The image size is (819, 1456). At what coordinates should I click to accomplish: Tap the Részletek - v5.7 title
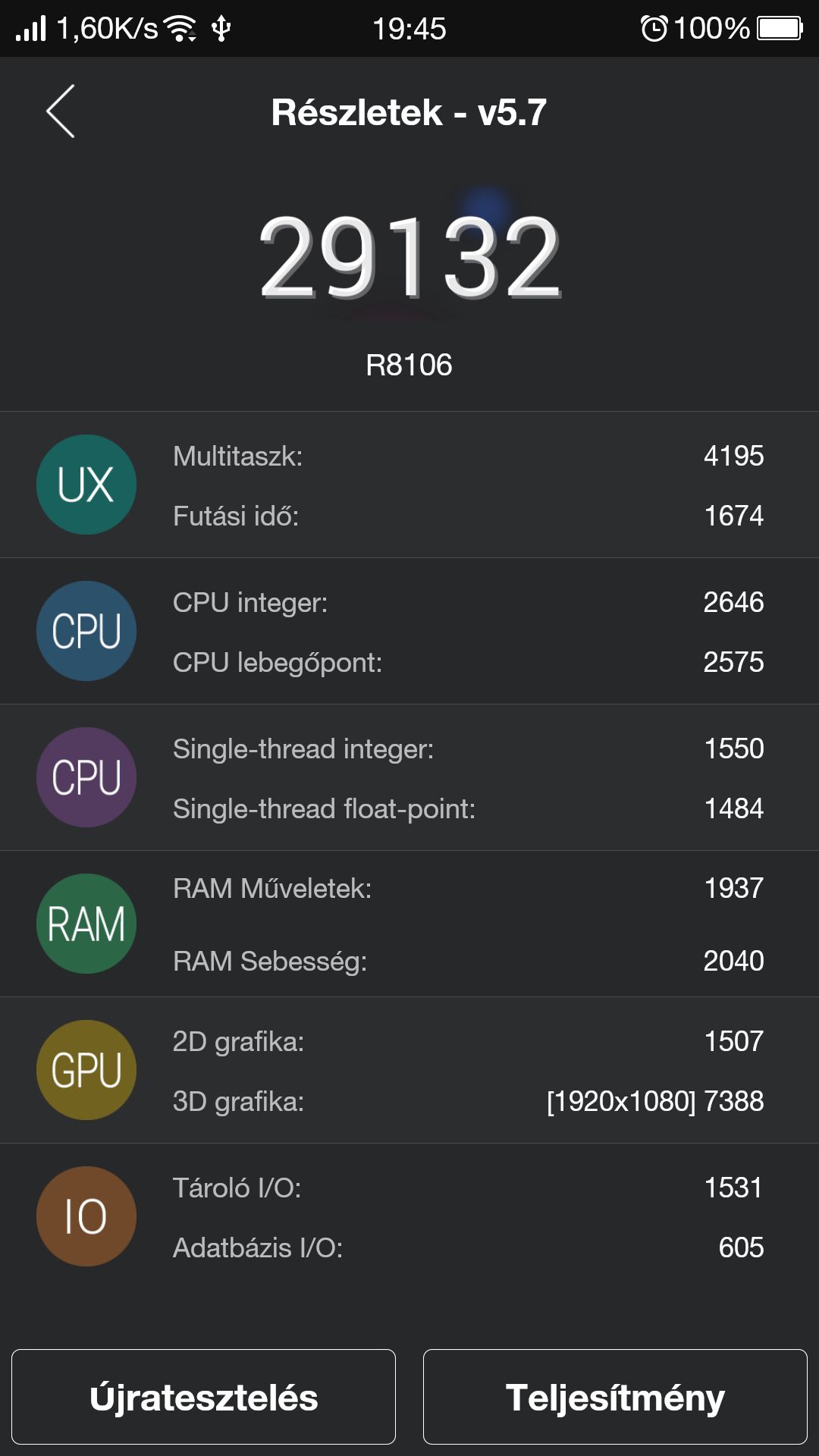point(409,112)
